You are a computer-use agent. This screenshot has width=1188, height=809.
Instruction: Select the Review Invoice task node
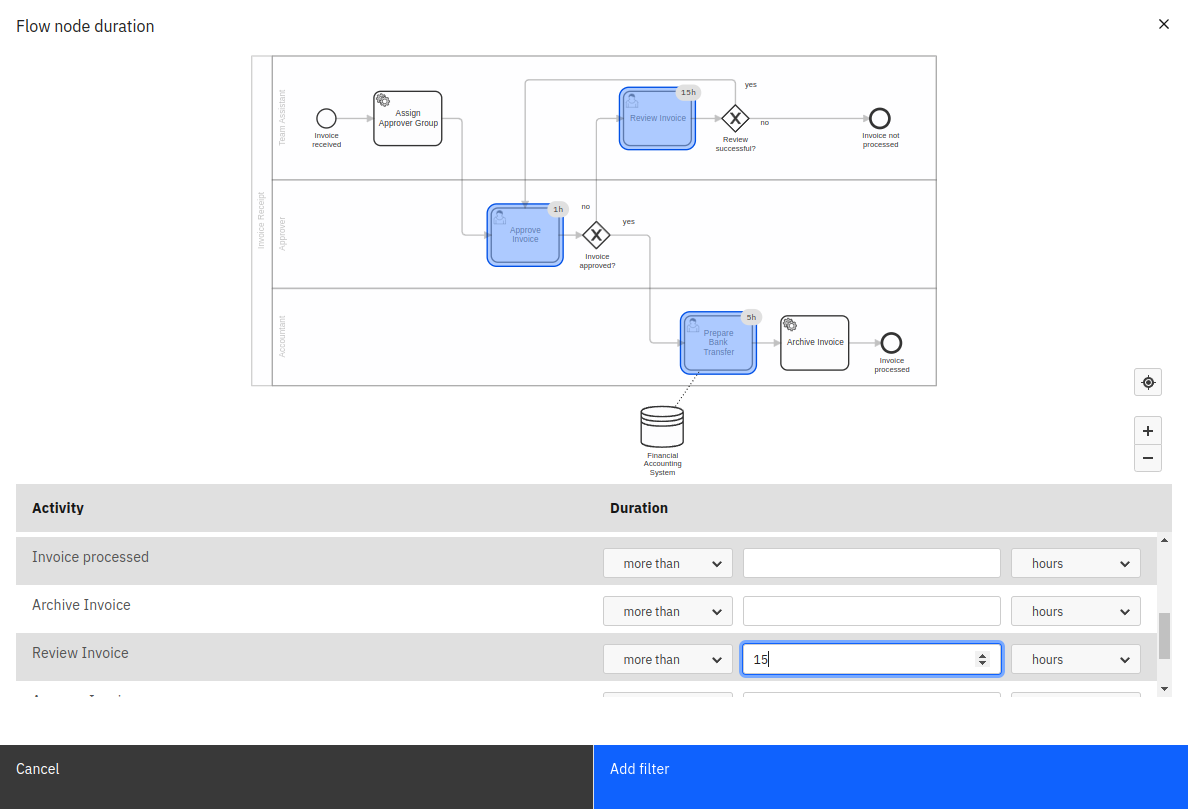(657, 118)
